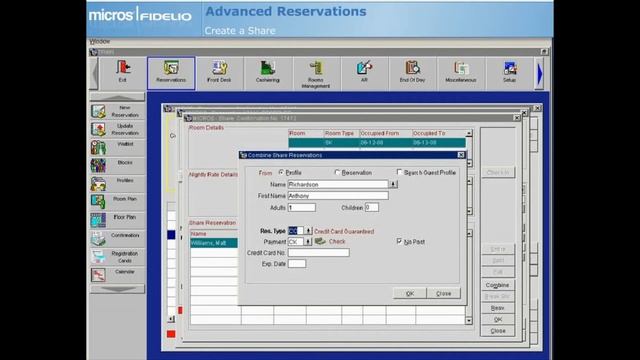Select the Williams, Matt share row

point(214,243)
